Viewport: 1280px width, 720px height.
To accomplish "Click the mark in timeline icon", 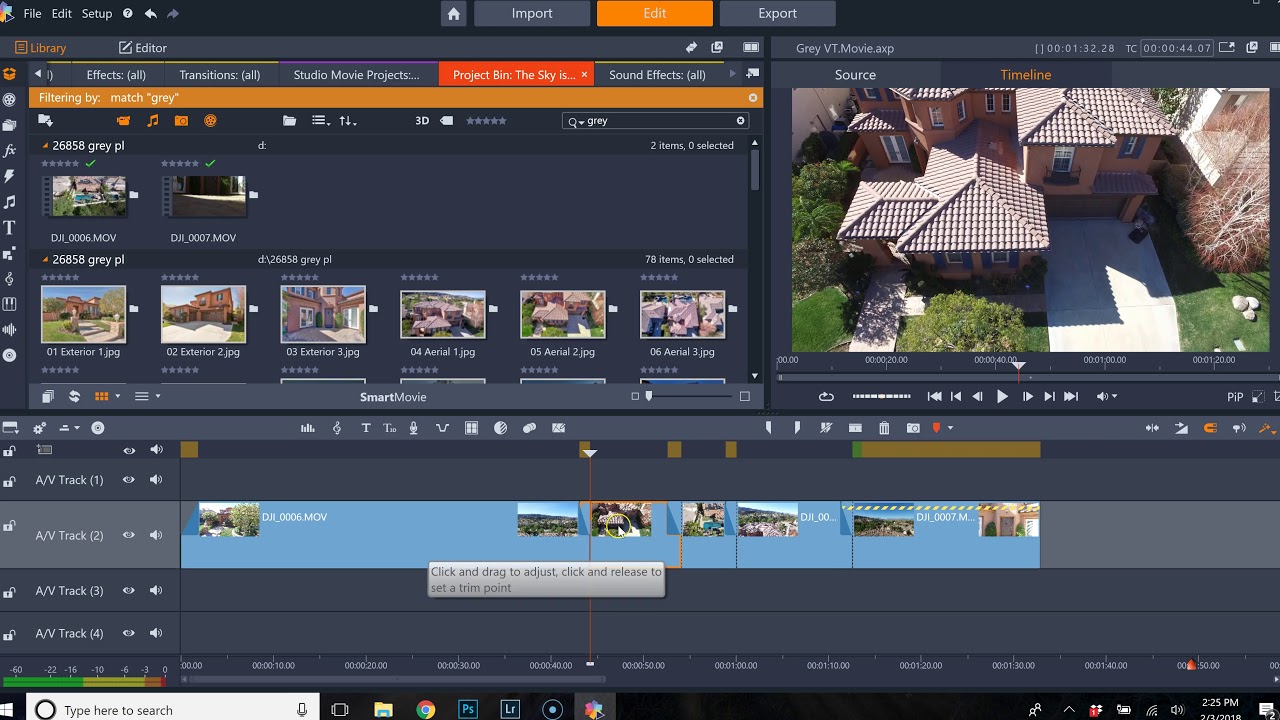I will pyautogui.click(x=768, y=428).
